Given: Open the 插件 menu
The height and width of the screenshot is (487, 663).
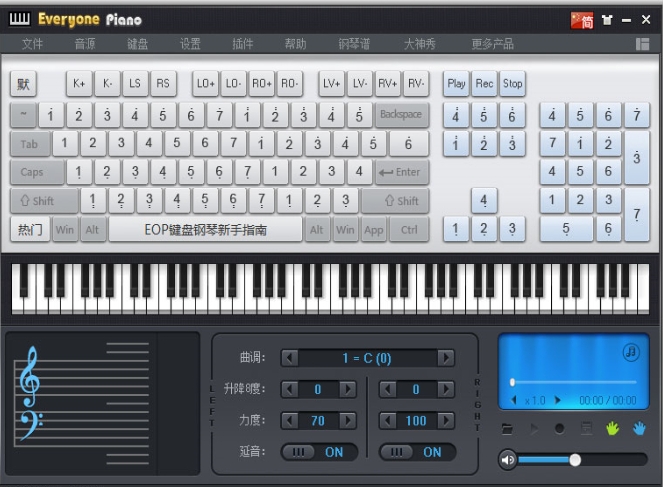Looking at the screenshot, I should pyautogui.click(x=243, y=44).
